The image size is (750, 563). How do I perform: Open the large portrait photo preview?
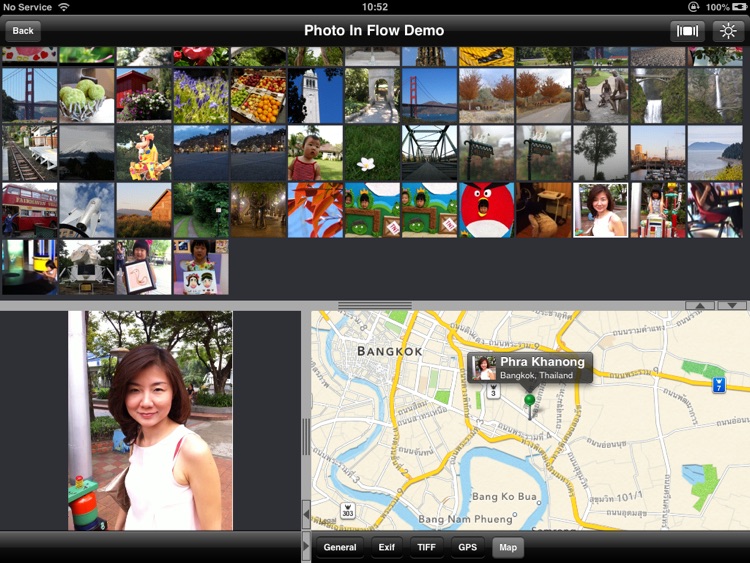150,420
